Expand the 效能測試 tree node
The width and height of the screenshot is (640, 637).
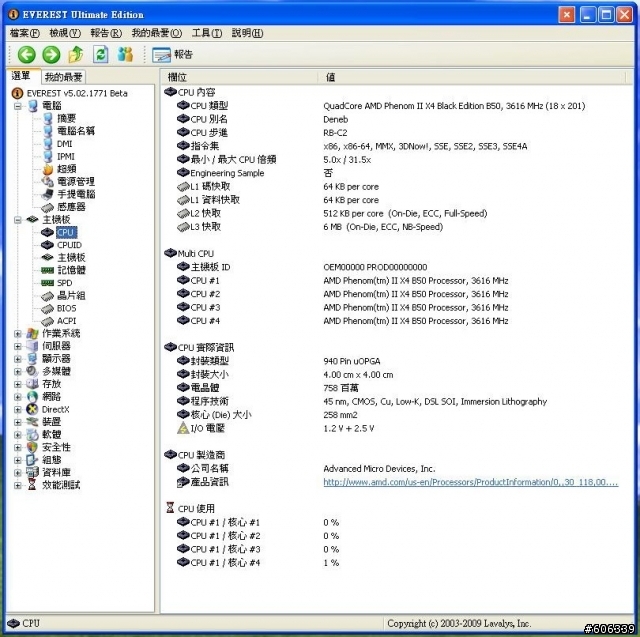point(18,486)
